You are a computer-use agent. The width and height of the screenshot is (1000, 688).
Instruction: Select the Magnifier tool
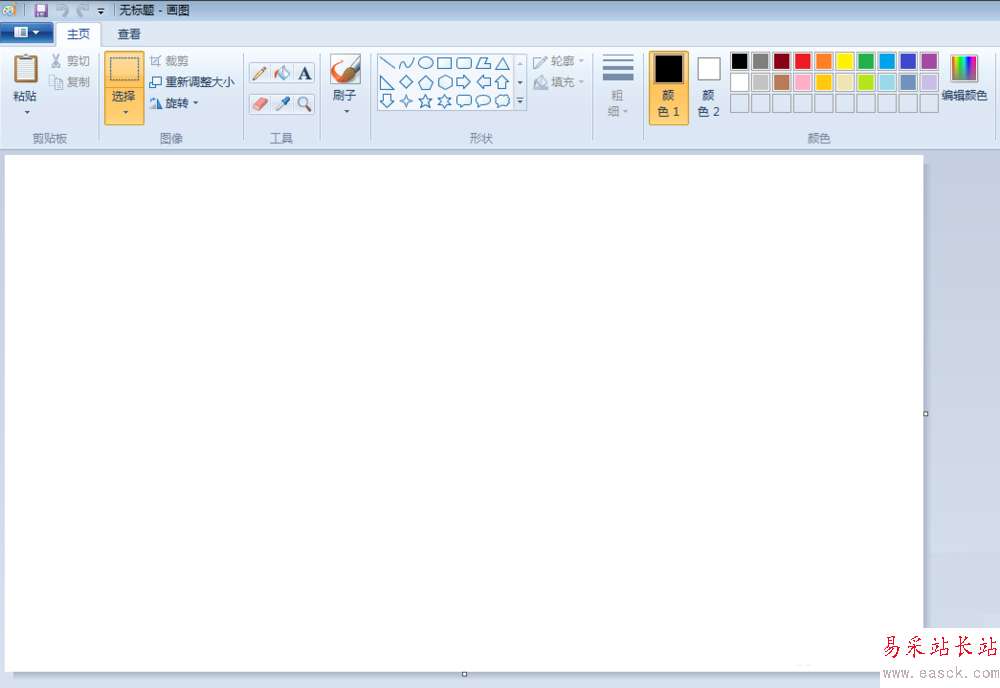(305, 103)
